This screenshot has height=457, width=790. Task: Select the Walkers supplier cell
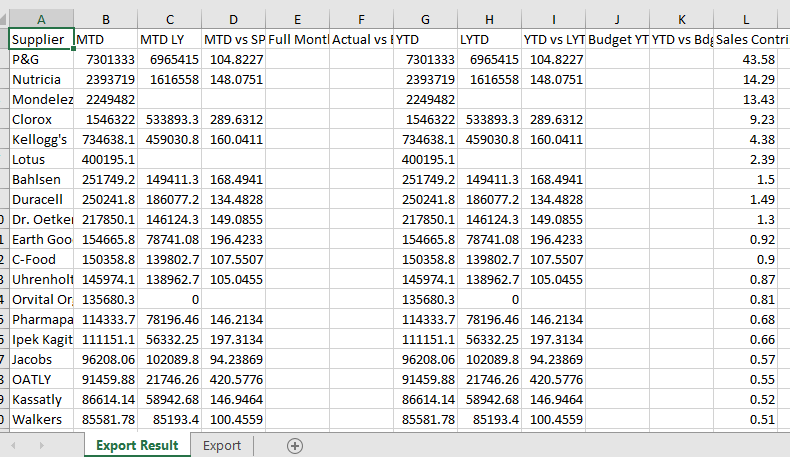[x=41, y=419]
